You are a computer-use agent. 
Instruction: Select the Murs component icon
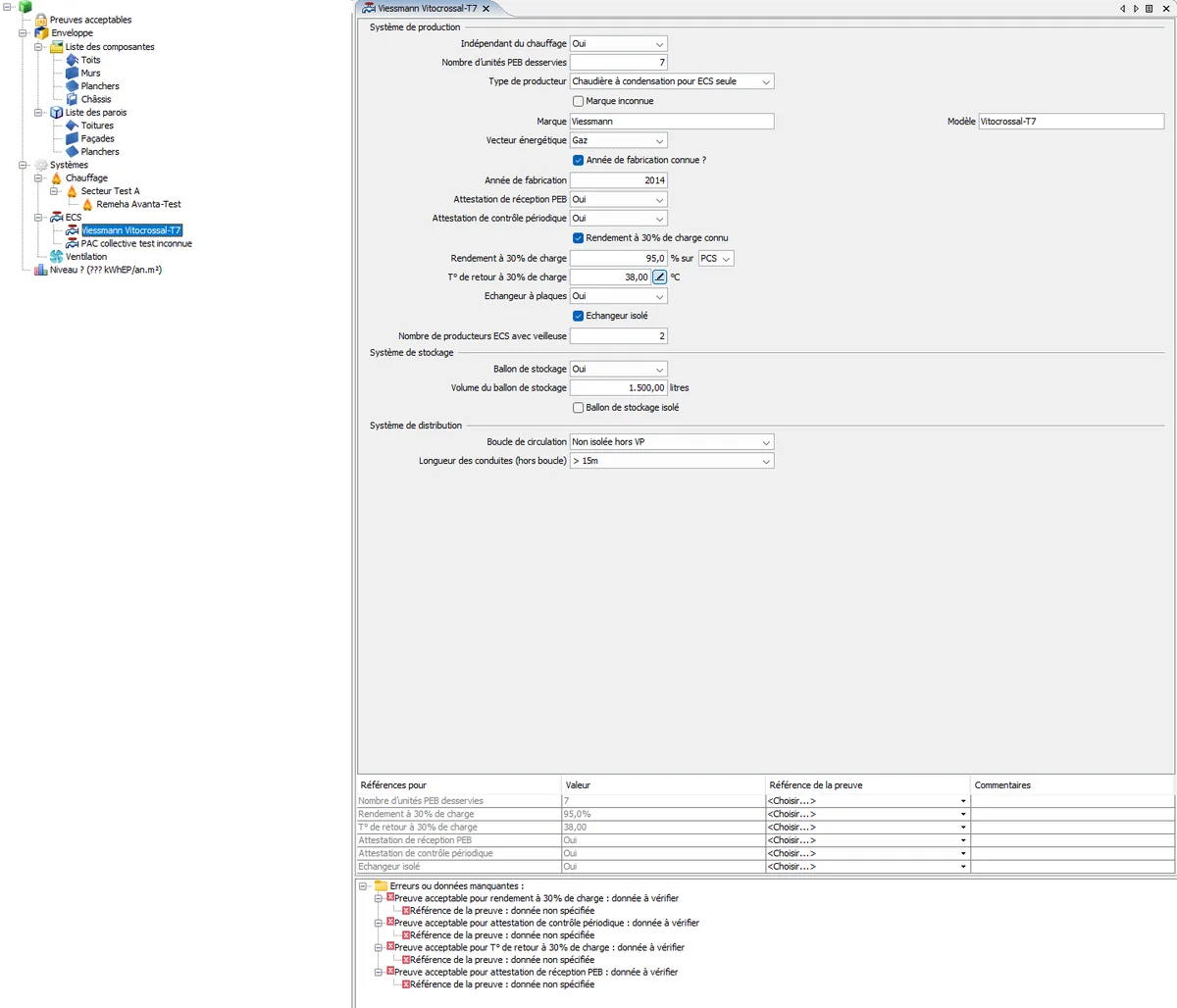pos(72,73)
